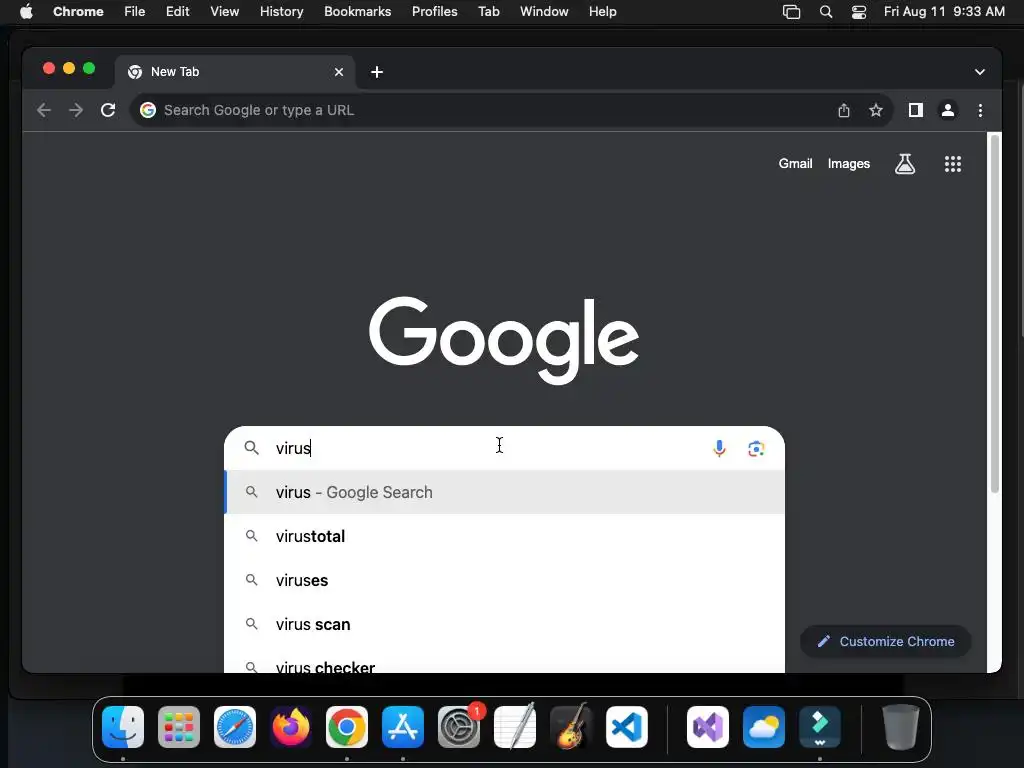
Task: Open Filmora from the Dock
Action: 820,727
